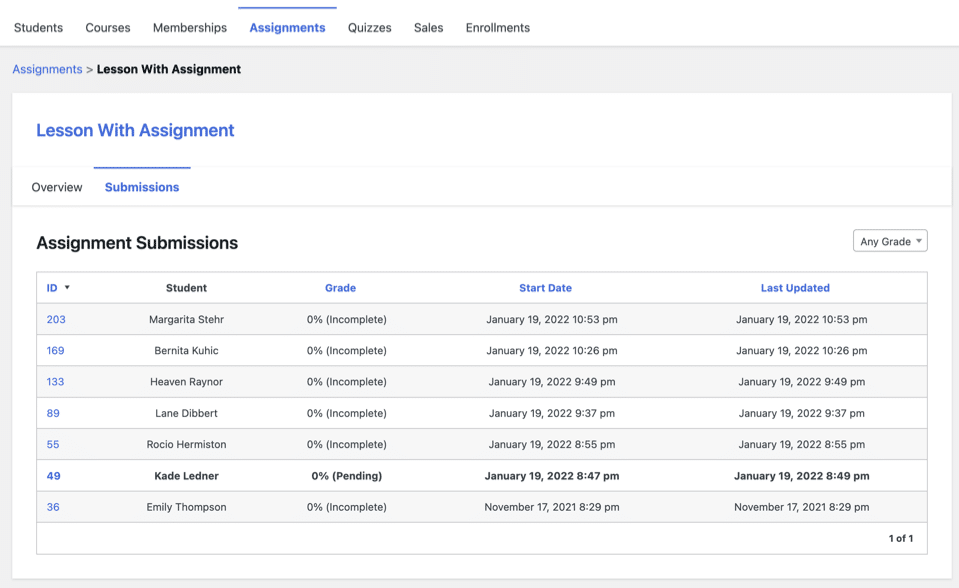Go to the Courses section
This screenshot has width=959, height=588.
click(108, 28)
